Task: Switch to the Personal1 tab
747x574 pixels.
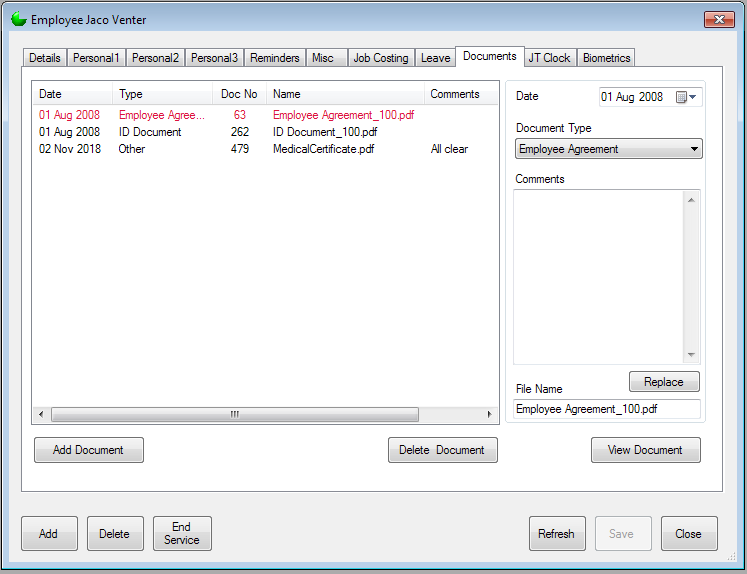Action: (x=96, y=58)
